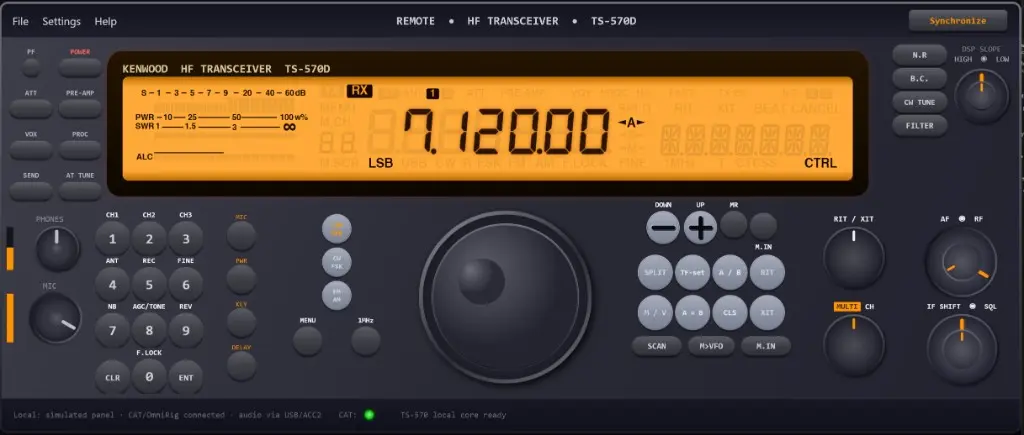Click the Synchronize button
This screenshot has width=1024, height=435.
pos(958,21)
